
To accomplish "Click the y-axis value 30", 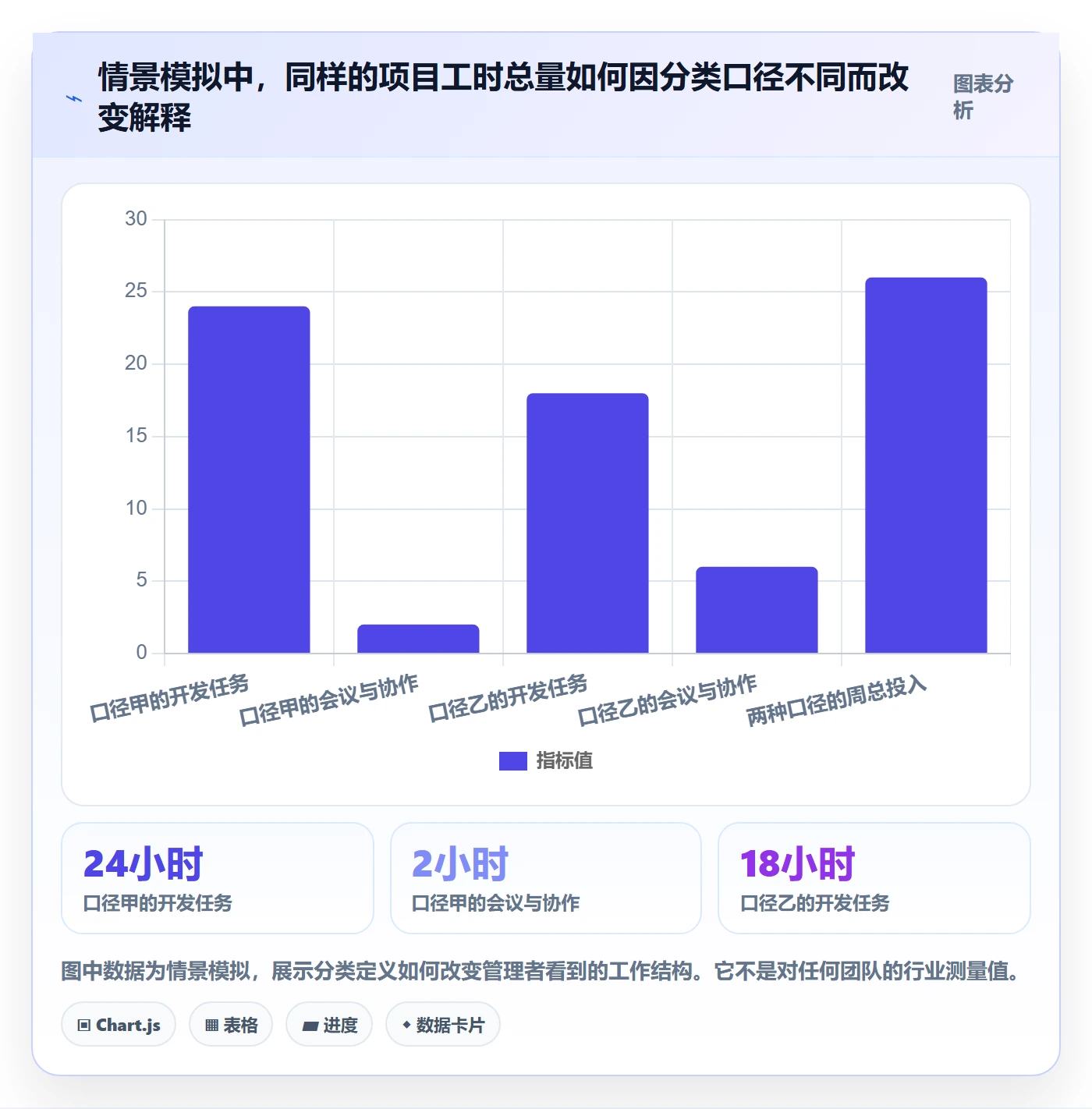I will (136, 219).
